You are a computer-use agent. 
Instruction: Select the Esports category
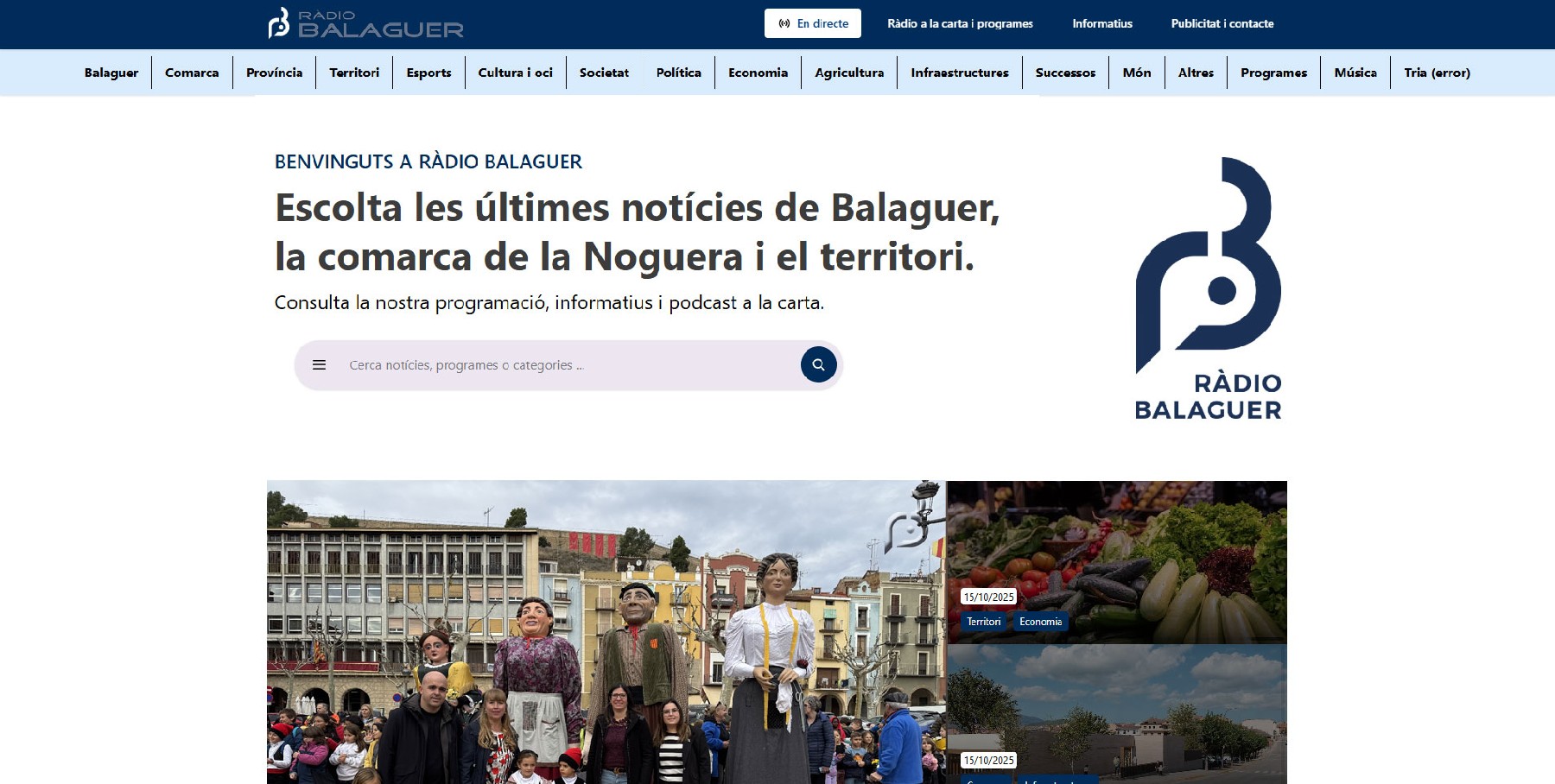(428, 73)
